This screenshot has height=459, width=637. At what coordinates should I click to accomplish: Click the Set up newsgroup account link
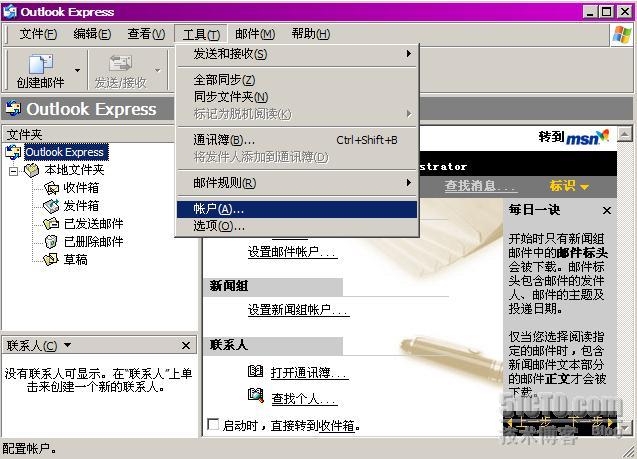(298, 311)
